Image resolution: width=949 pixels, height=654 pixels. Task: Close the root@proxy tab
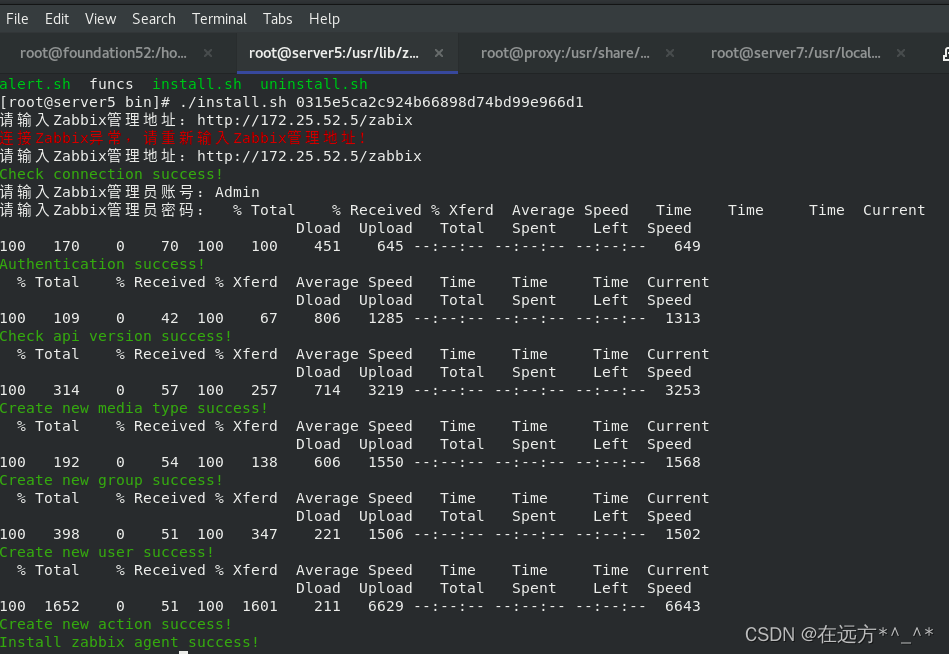coord(670,53)
